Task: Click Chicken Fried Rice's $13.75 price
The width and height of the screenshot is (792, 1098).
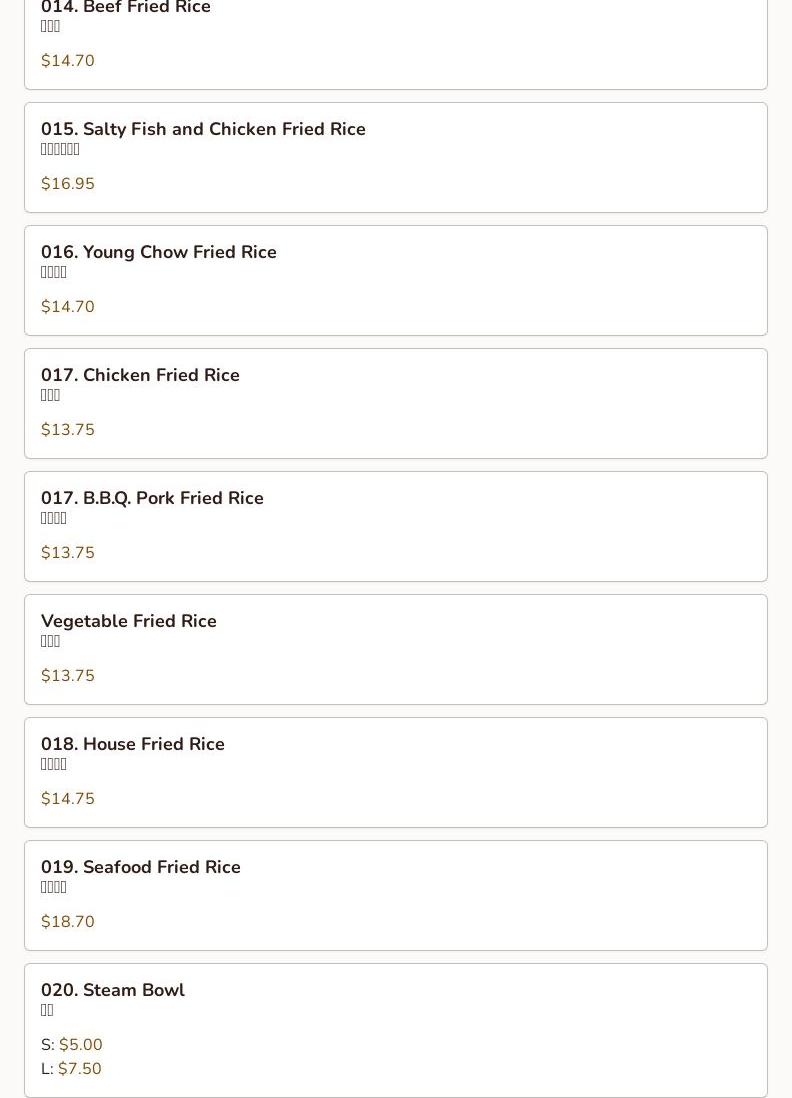Action: tap(68, 430)
